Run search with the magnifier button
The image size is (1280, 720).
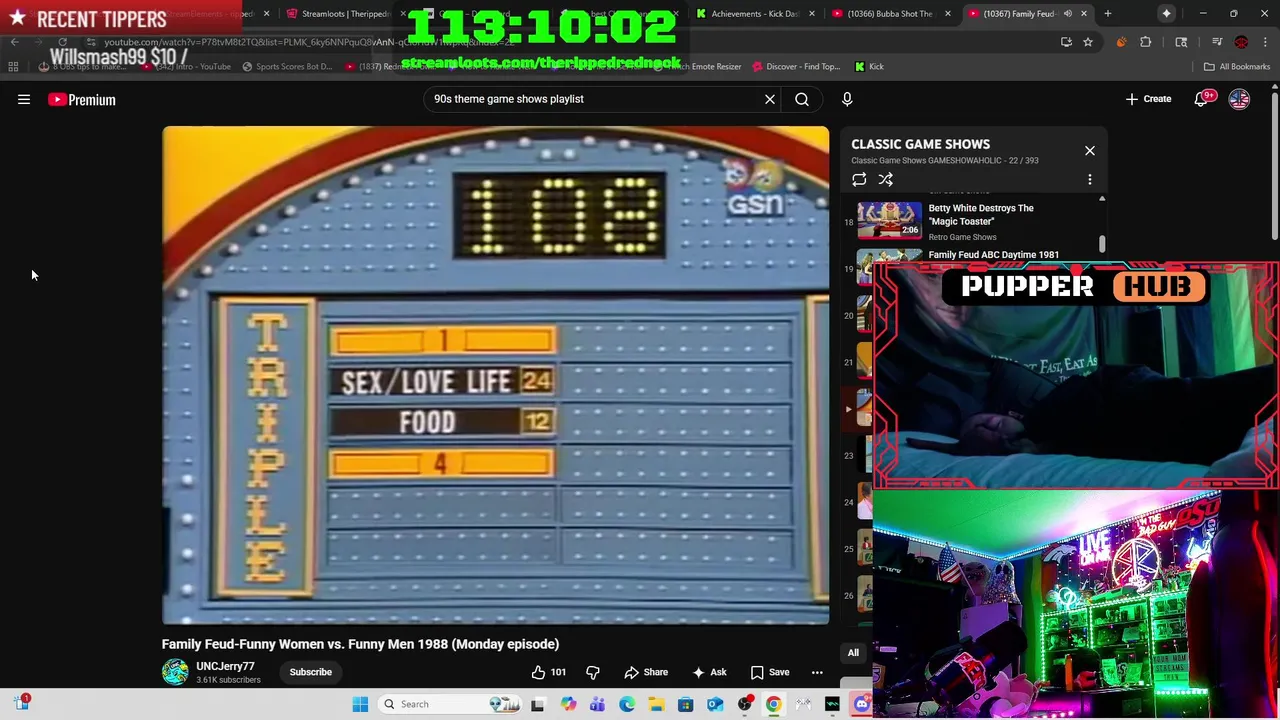click(x=802, y=99)
